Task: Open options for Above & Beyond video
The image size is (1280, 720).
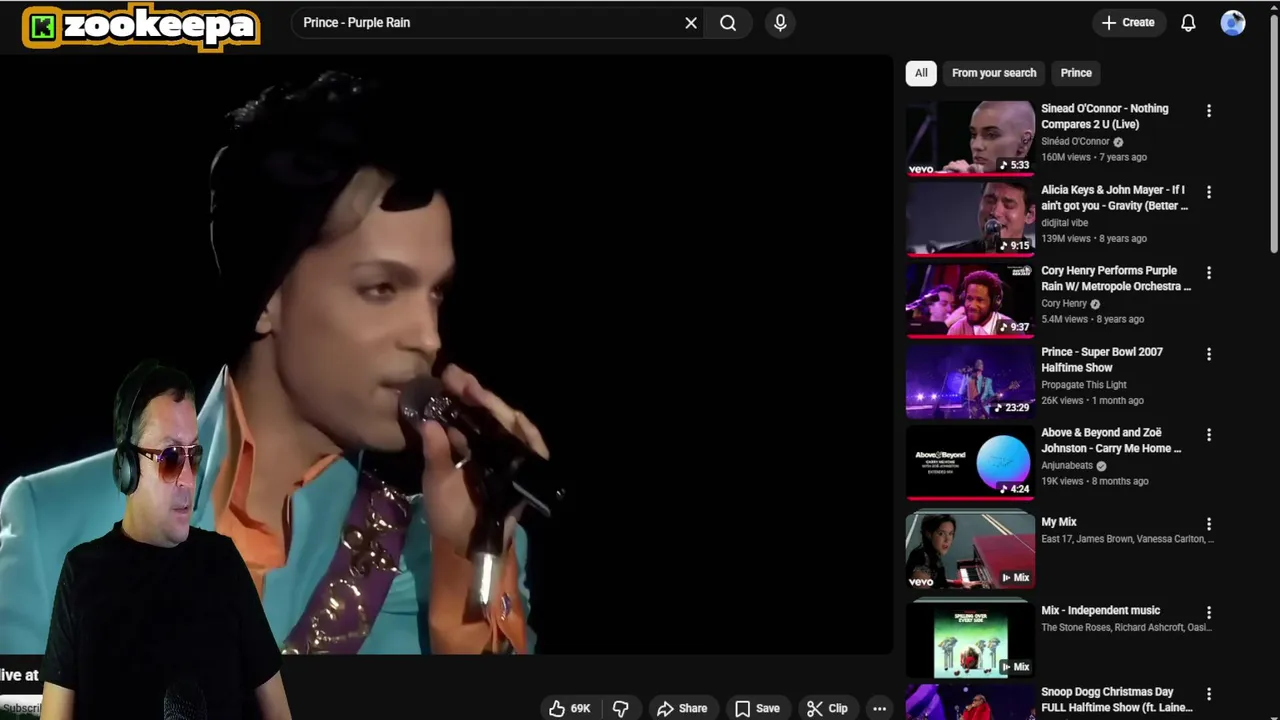Action: [1209, 435]
